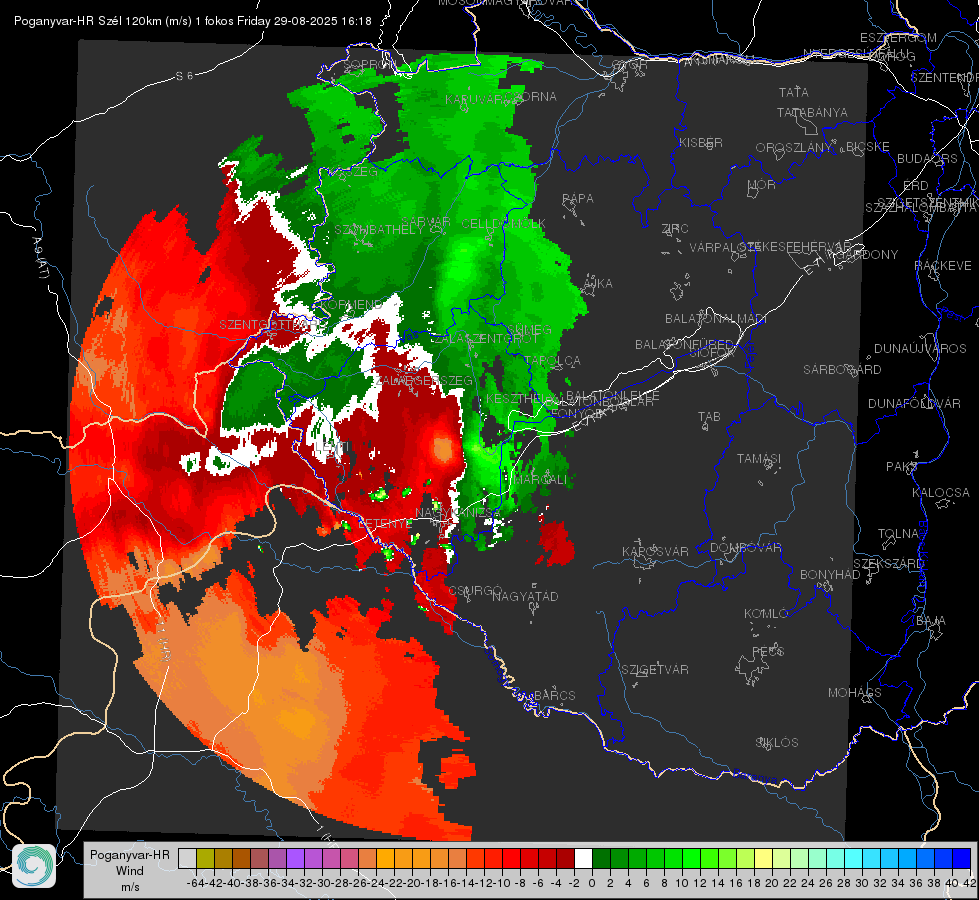Select the SZIGETVAR label
The height and width of the screenshot is (900, 979).
tap(655, 670)
